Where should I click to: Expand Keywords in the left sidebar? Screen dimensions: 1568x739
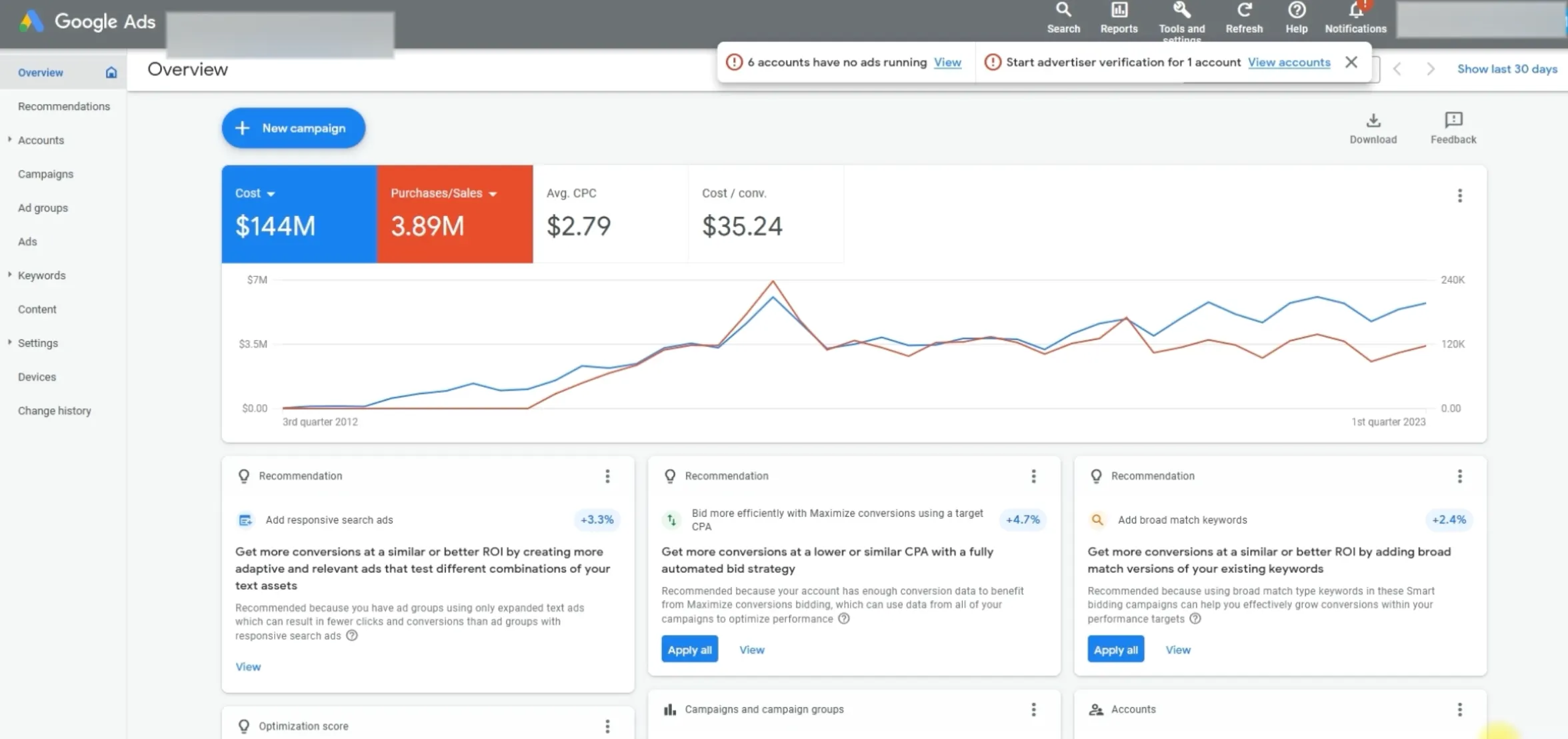click(x=9, y=275)
